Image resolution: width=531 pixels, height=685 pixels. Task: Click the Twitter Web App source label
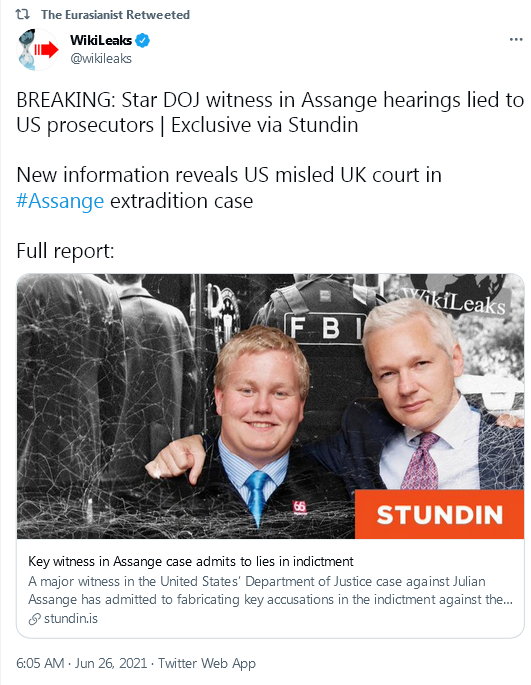click(207, 663)
